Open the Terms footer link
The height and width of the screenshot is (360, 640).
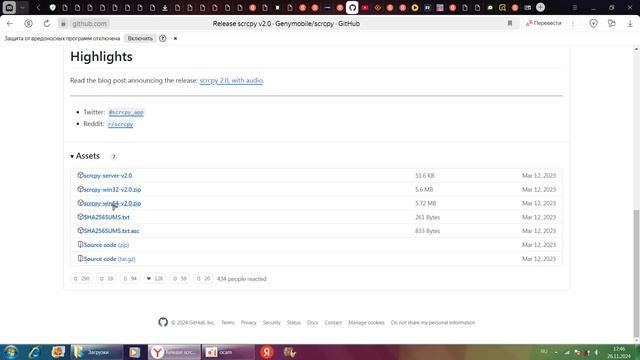pyautogui.click(x=228, y=322)
